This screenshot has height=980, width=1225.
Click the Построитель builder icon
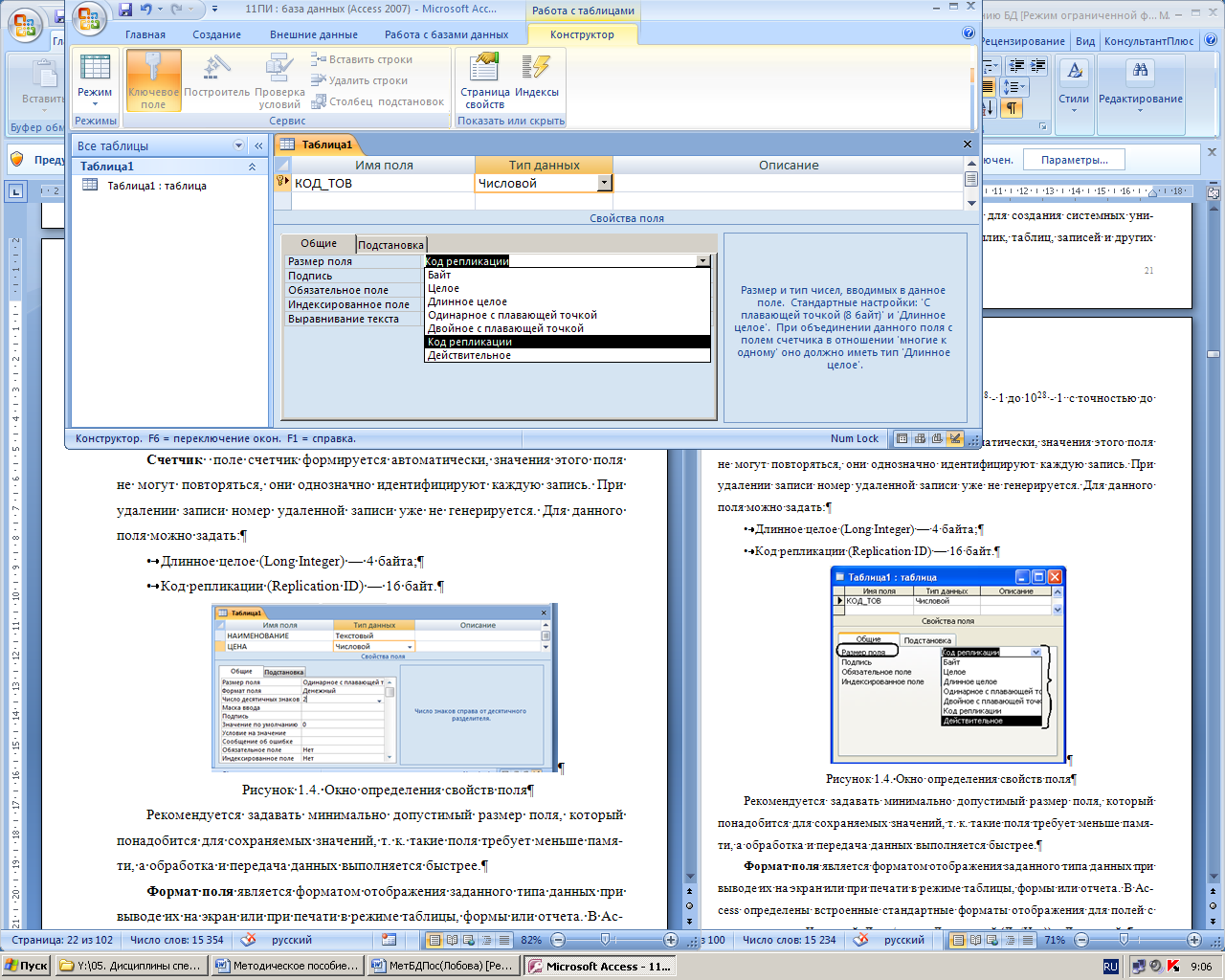pos(216,76)
